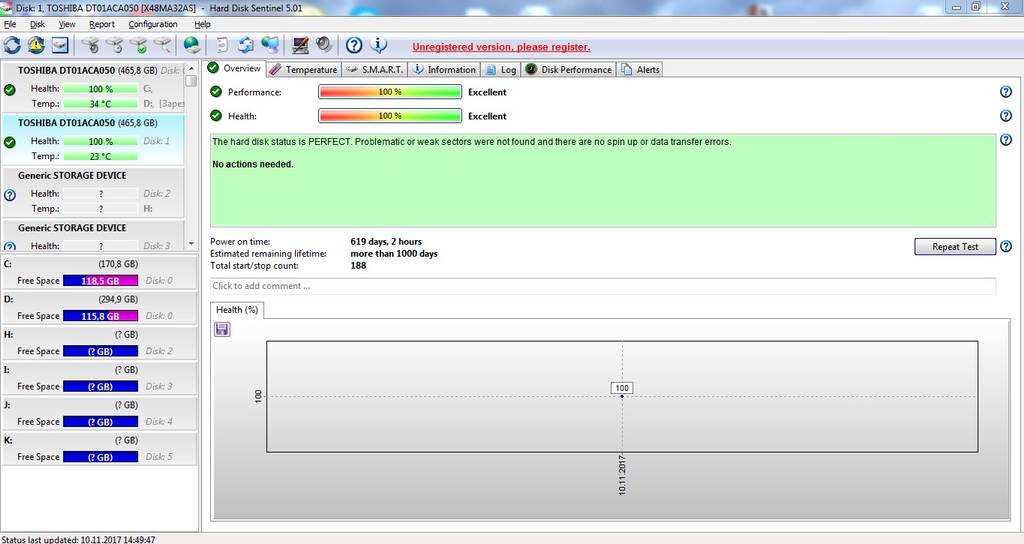Click green checkmark icon next to Performance
The height and width of the screenshot is (544, 1024).
(x=216, y=92)
